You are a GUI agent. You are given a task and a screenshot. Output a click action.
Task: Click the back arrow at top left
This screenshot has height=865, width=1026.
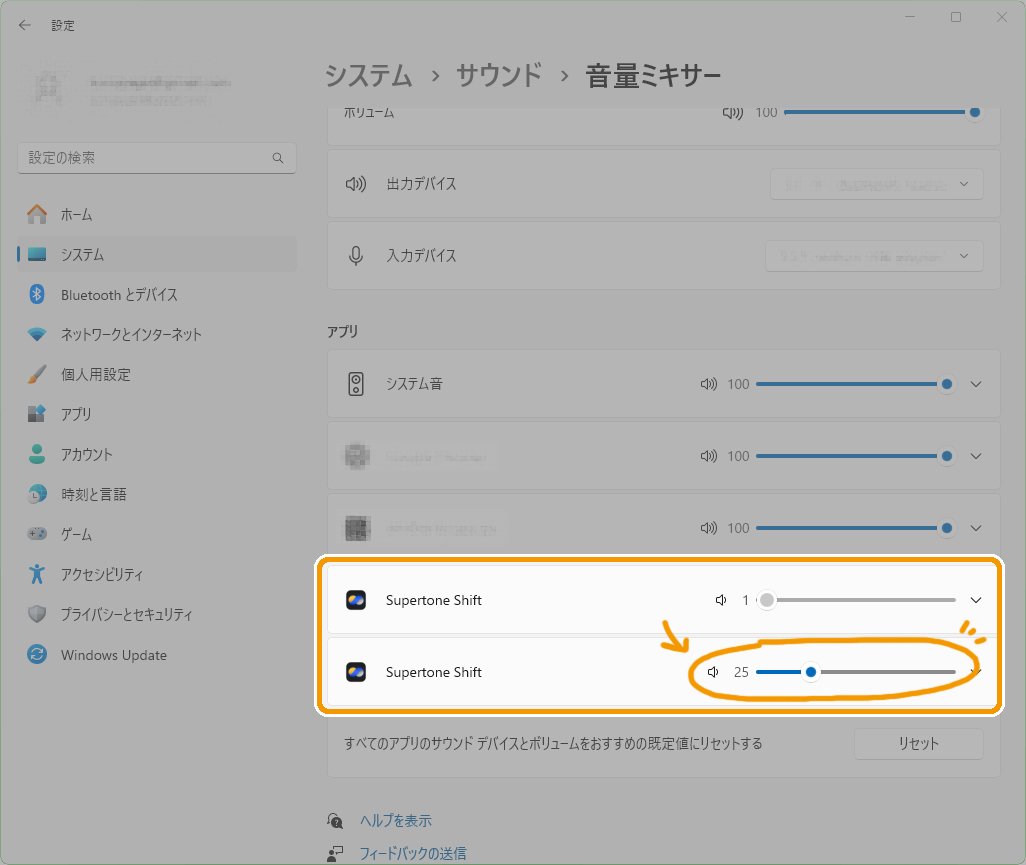click(24, 24)
